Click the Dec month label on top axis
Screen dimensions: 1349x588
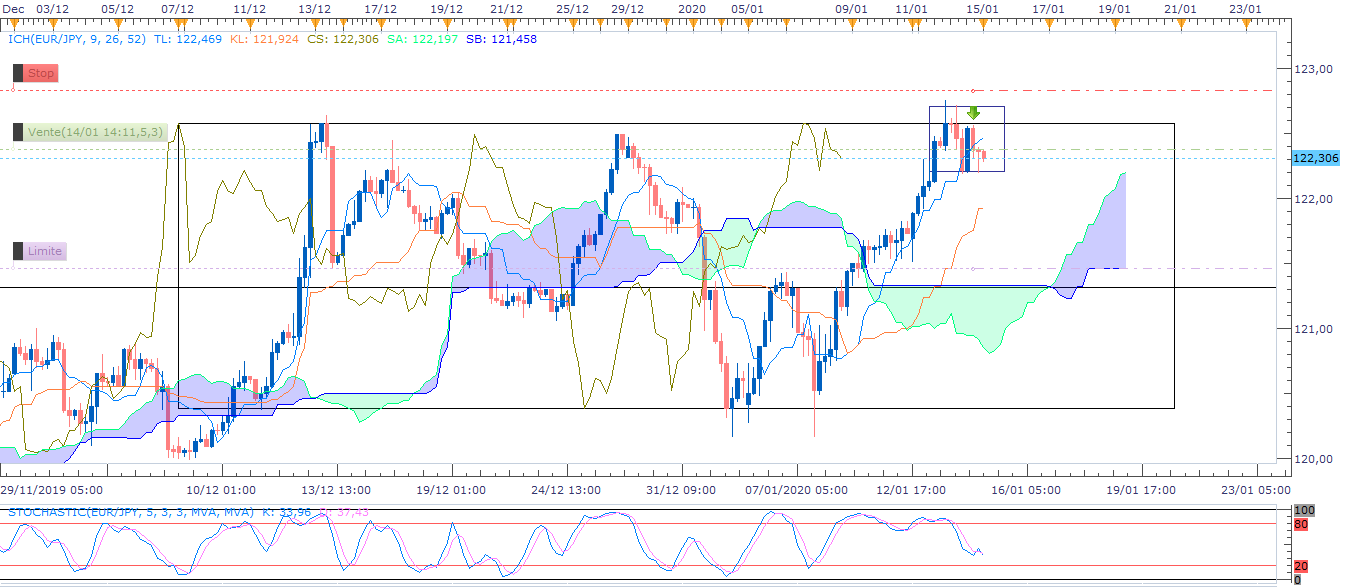(x=14, y=8)
